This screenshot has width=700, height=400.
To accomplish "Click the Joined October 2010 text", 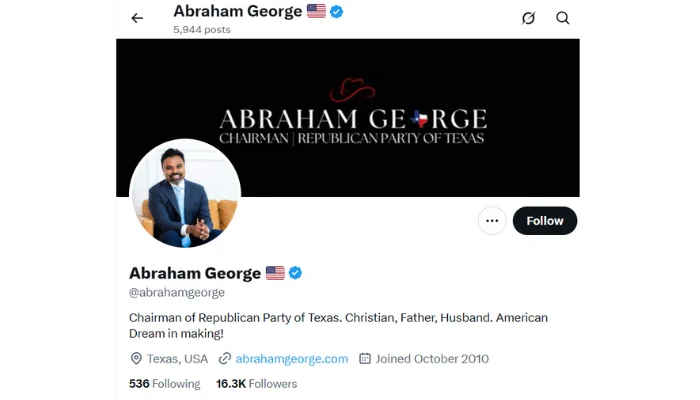I will pos(432,359).
